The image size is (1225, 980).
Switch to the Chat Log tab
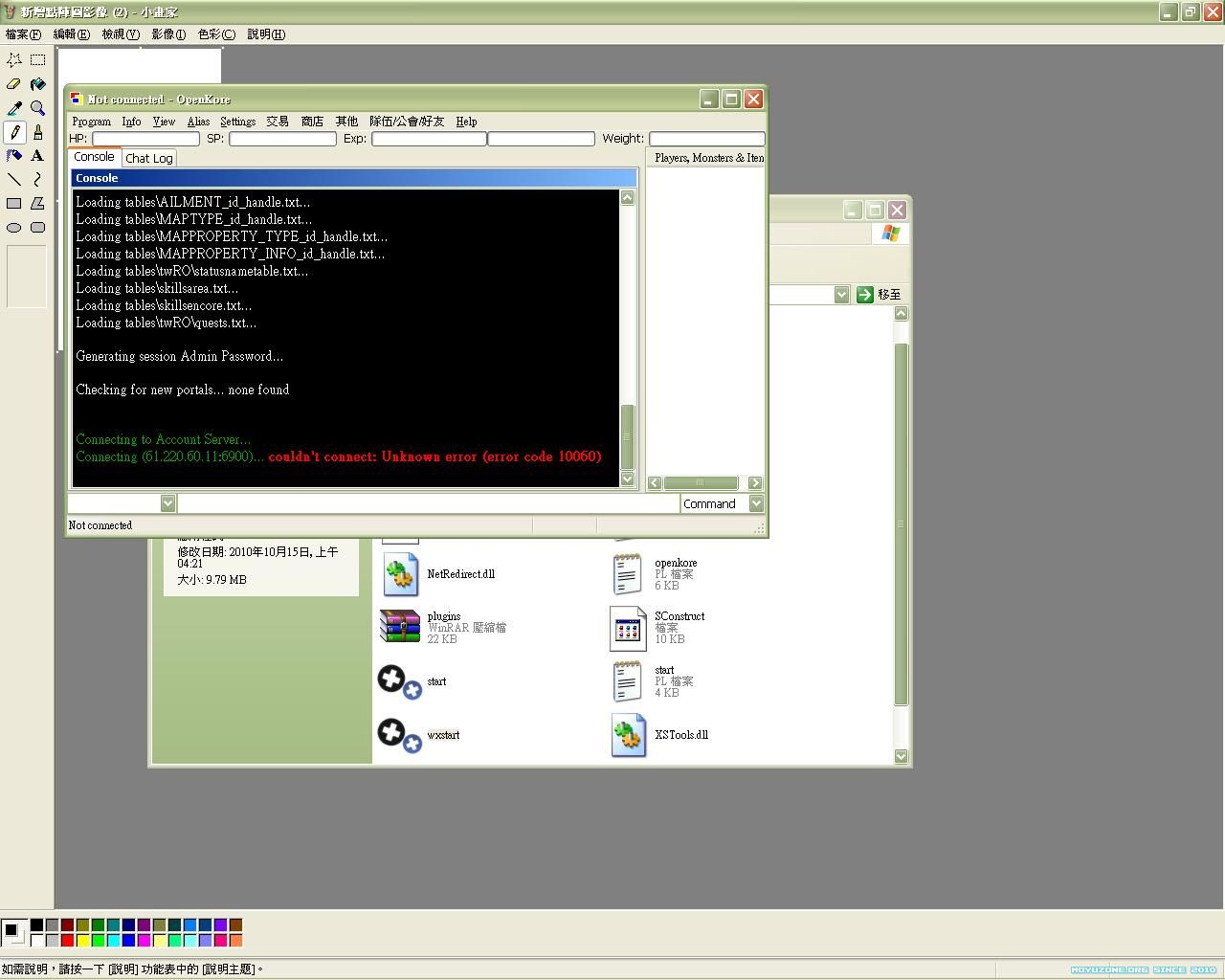click(x=149, y=159)
